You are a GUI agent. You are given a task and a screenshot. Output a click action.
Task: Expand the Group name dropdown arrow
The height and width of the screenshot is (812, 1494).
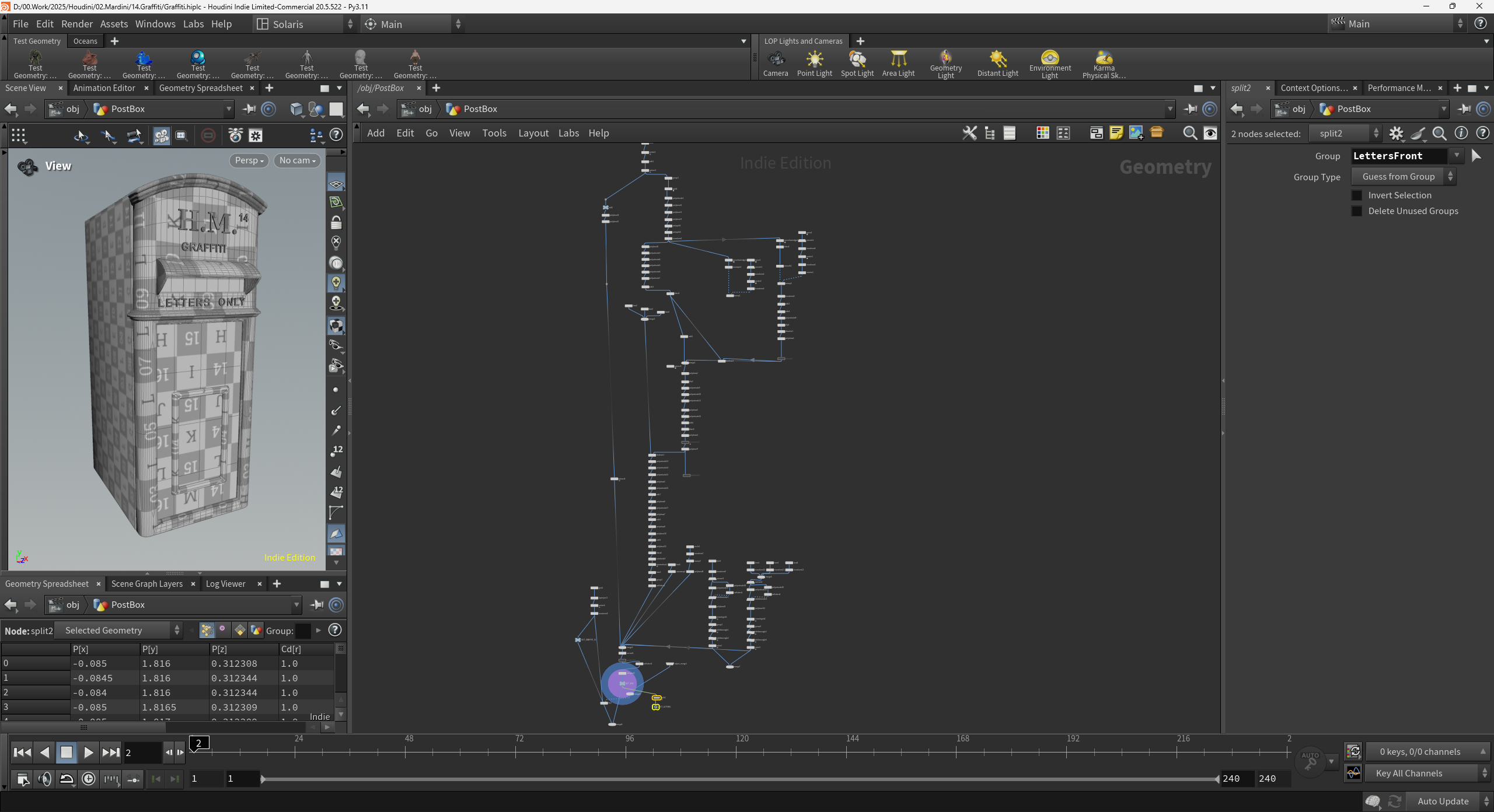coord(1457,156)
